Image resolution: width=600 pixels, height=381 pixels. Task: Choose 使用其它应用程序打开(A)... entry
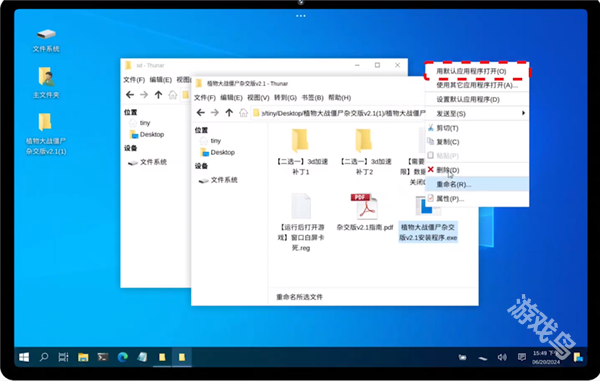coord(477,85)
